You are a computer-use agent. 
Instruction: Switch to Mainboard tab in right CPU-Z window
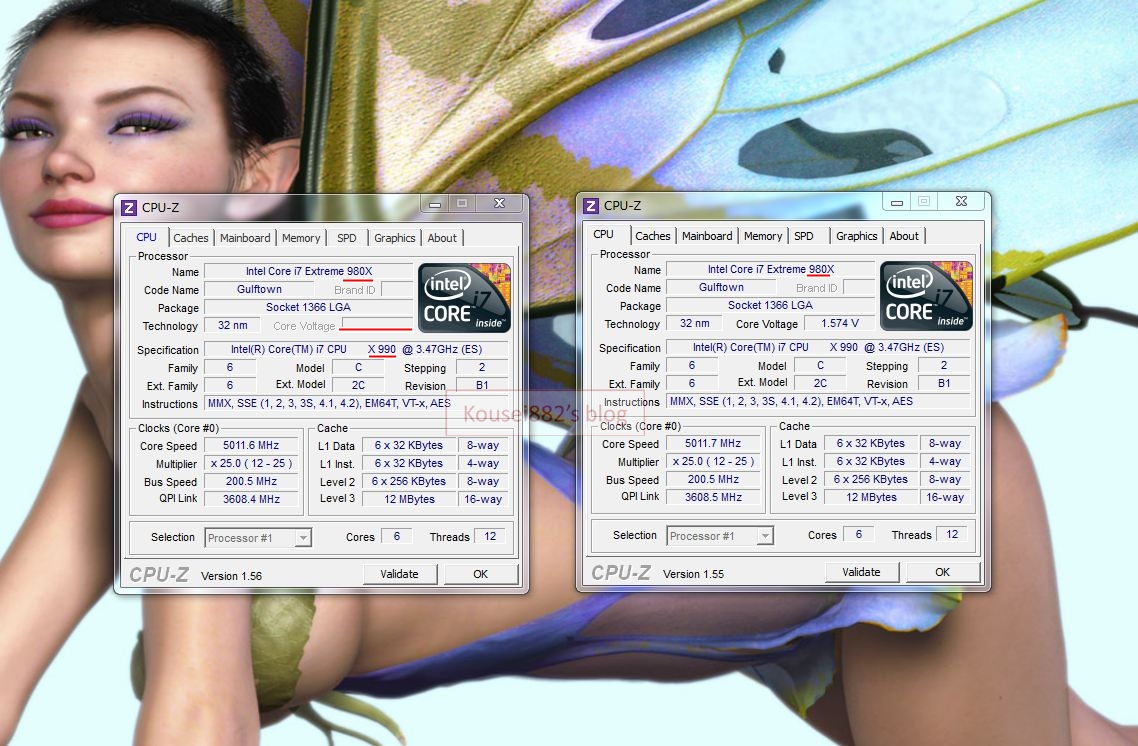click(707, 236)
